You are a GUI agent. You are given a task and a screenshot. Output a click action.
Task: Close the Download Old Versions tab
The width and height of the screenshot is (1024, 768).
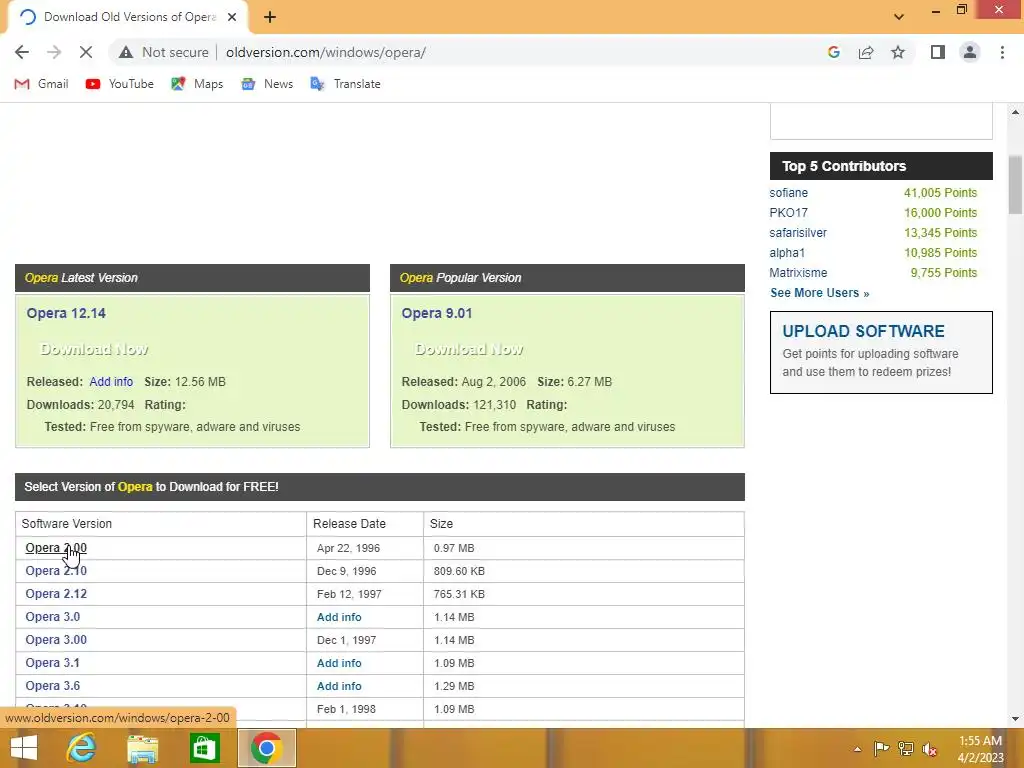pos(232,17)
